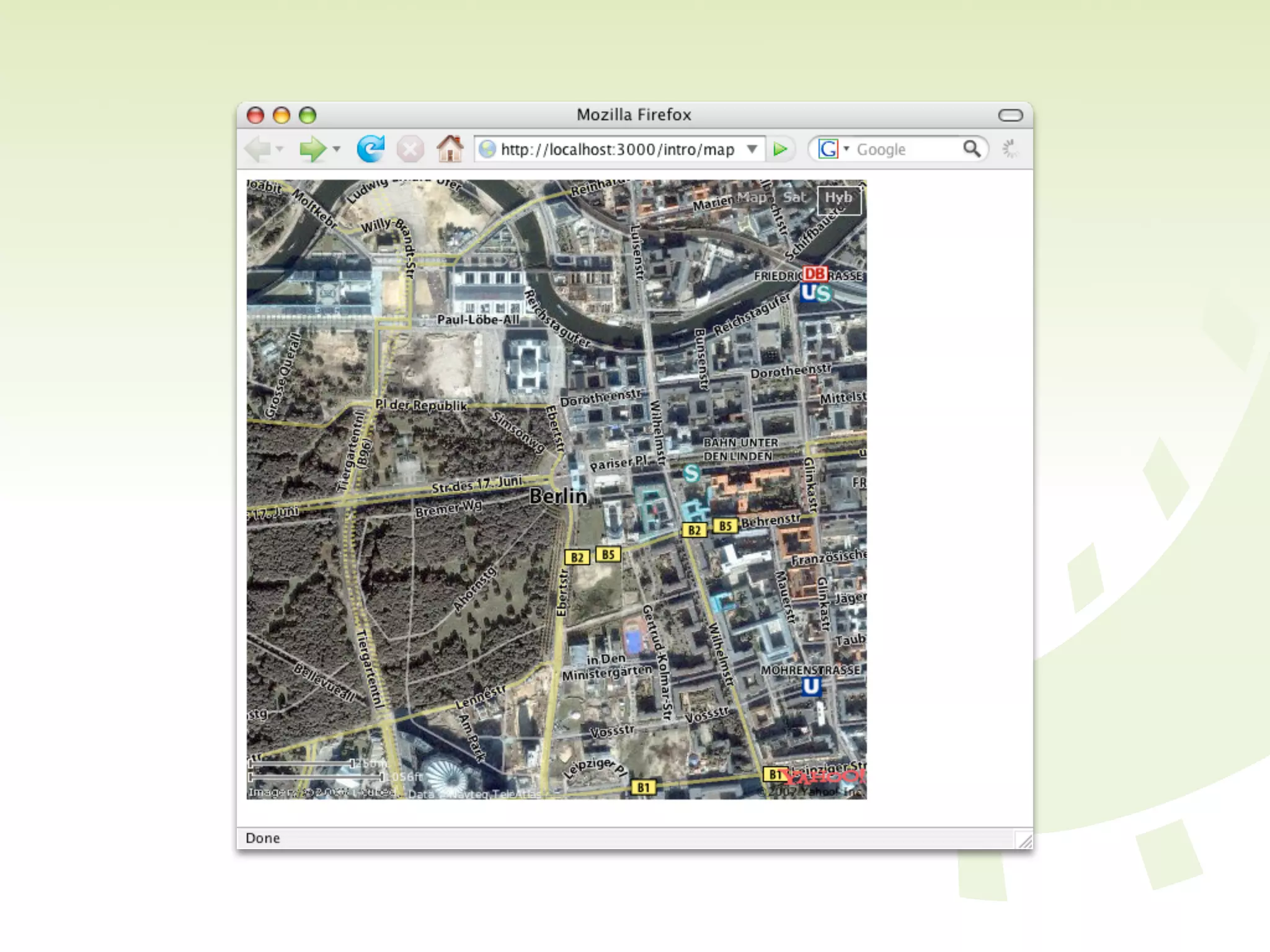This screenshot has height=952, width=1270.
Task: Click the green Forward arrow
Action: [x=312, y=149]
